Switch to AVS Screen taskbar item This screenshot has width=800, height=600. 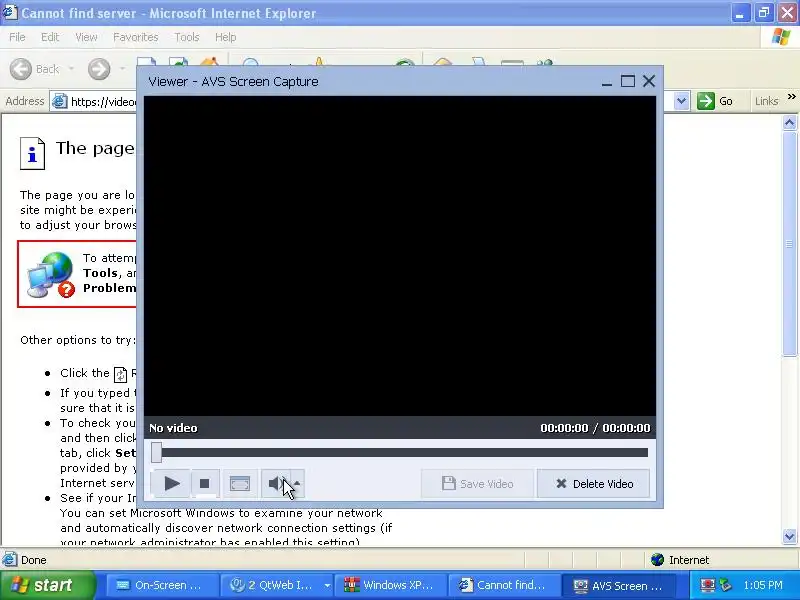coord(618,585)
